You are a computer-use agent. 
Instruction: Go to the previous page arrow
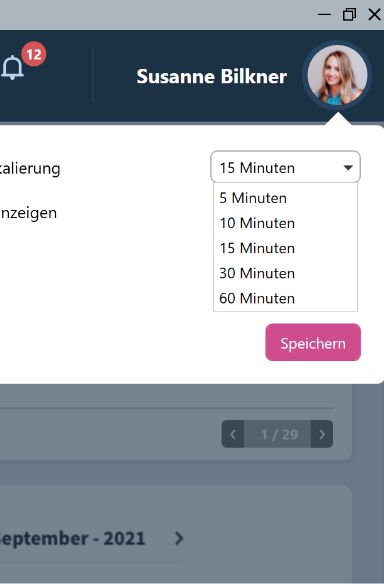click(233, 434)
